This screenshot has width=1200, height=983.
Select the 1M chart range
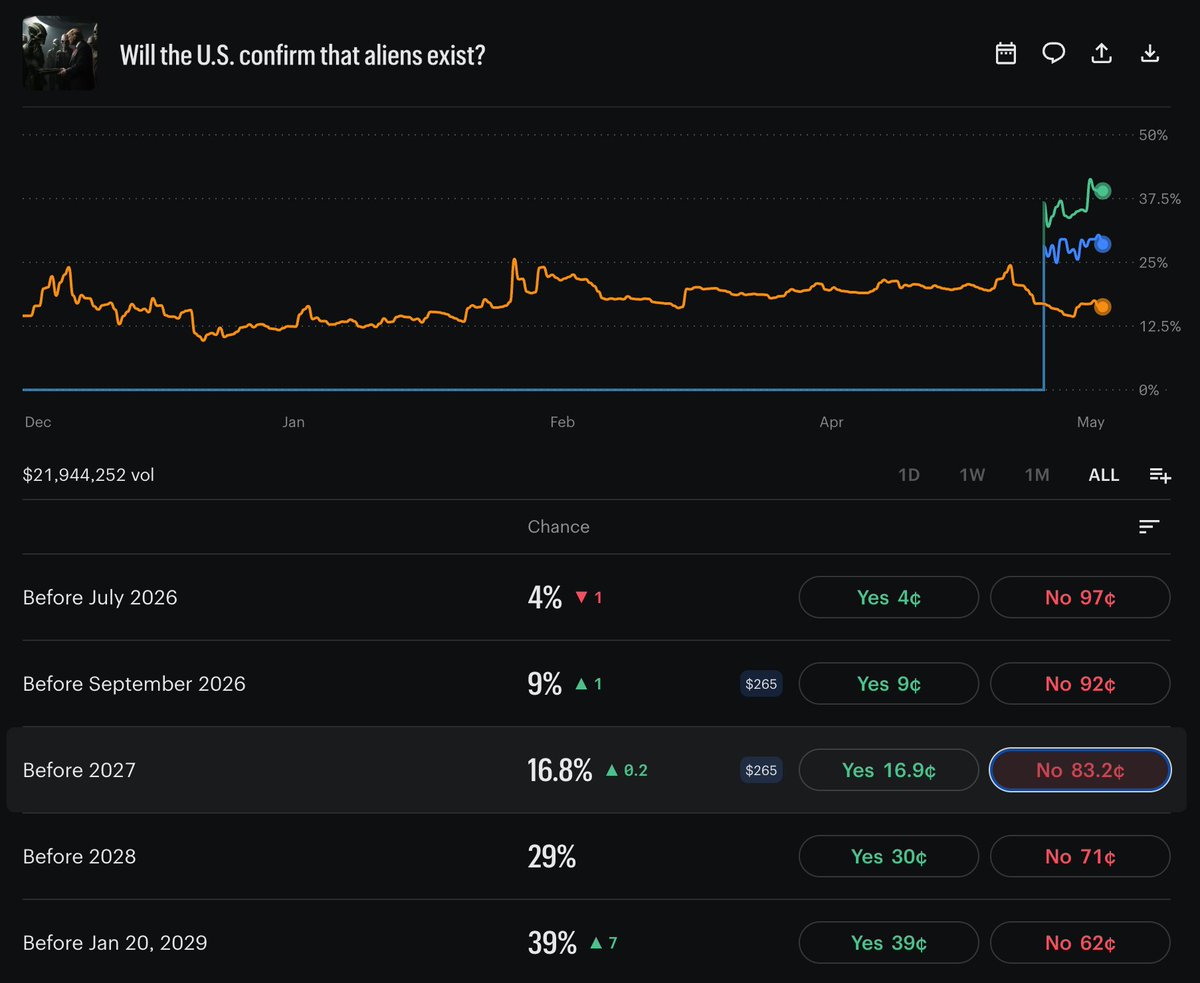1037,475
